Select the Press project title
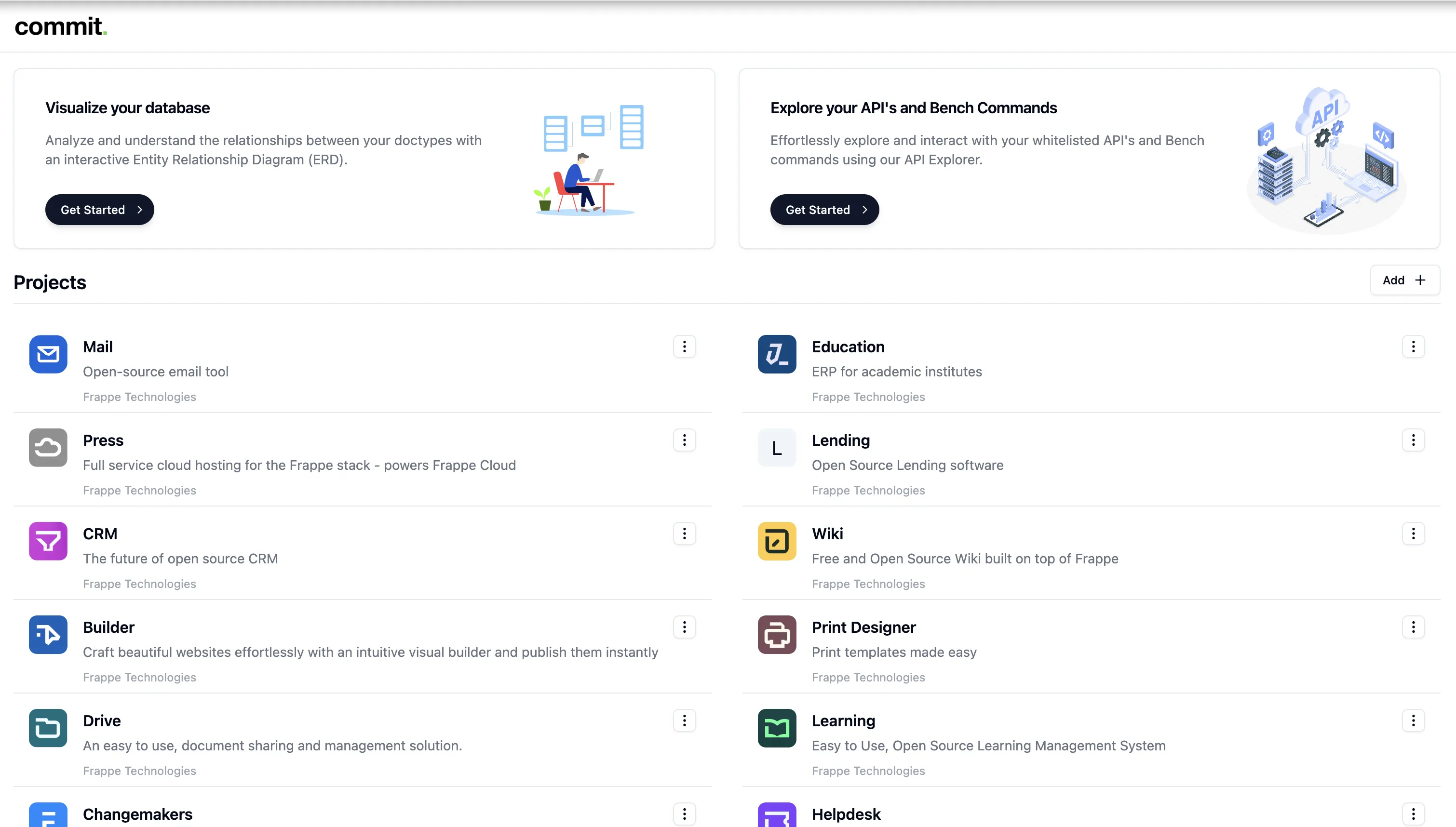1456x827 pixels. [x=103, y=441]
